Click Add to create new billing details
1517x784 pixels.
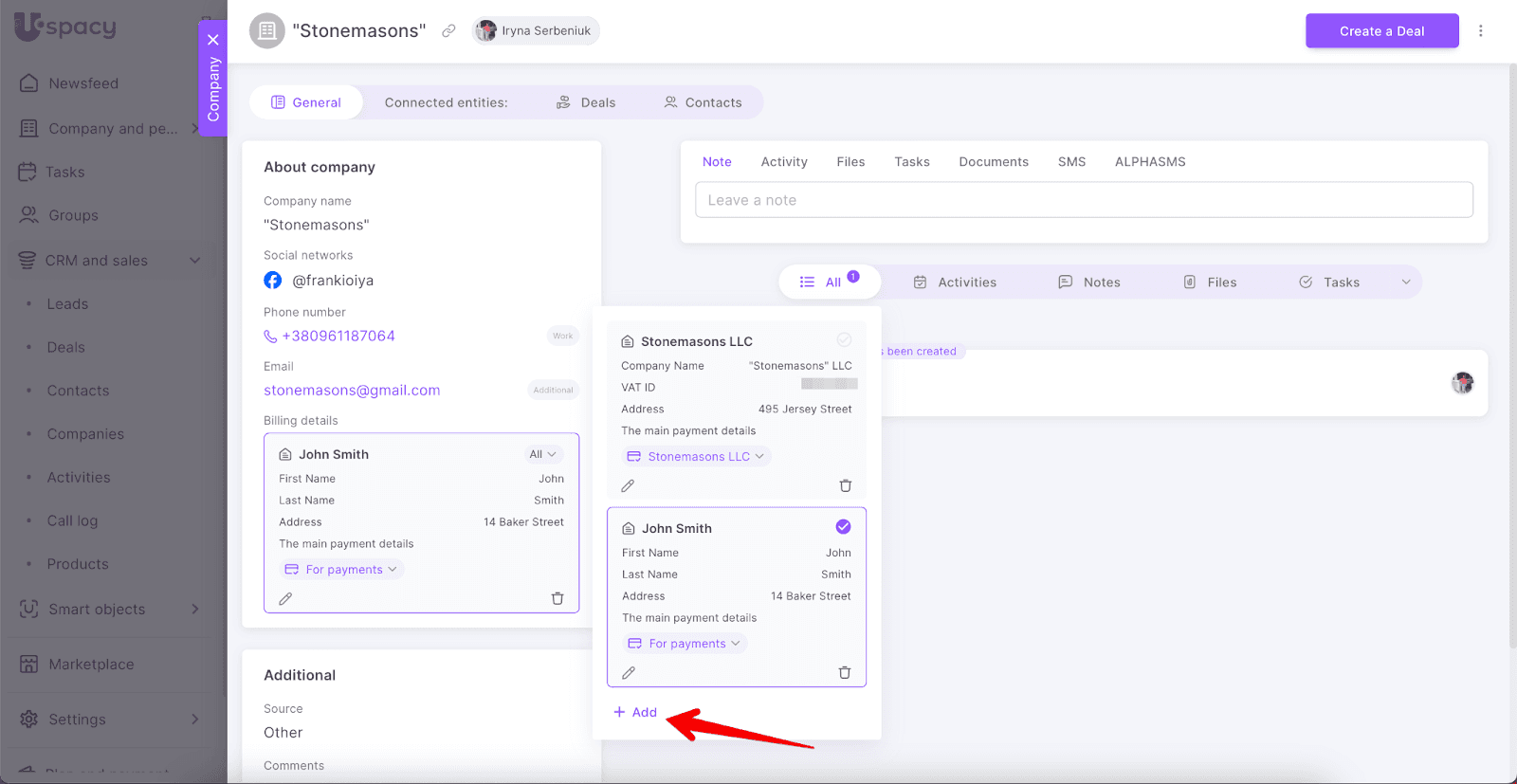(635, 712)
